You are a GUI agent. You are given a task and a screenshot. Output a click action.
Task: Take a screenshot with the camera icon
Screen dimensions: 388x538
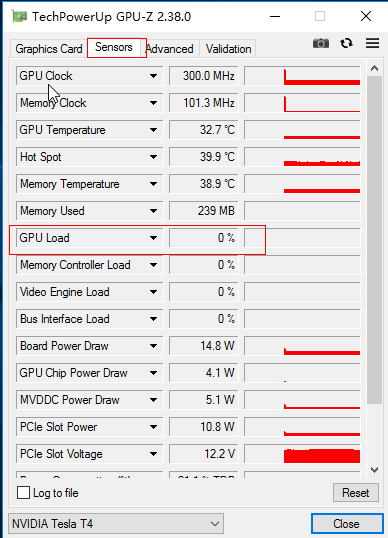321,44
